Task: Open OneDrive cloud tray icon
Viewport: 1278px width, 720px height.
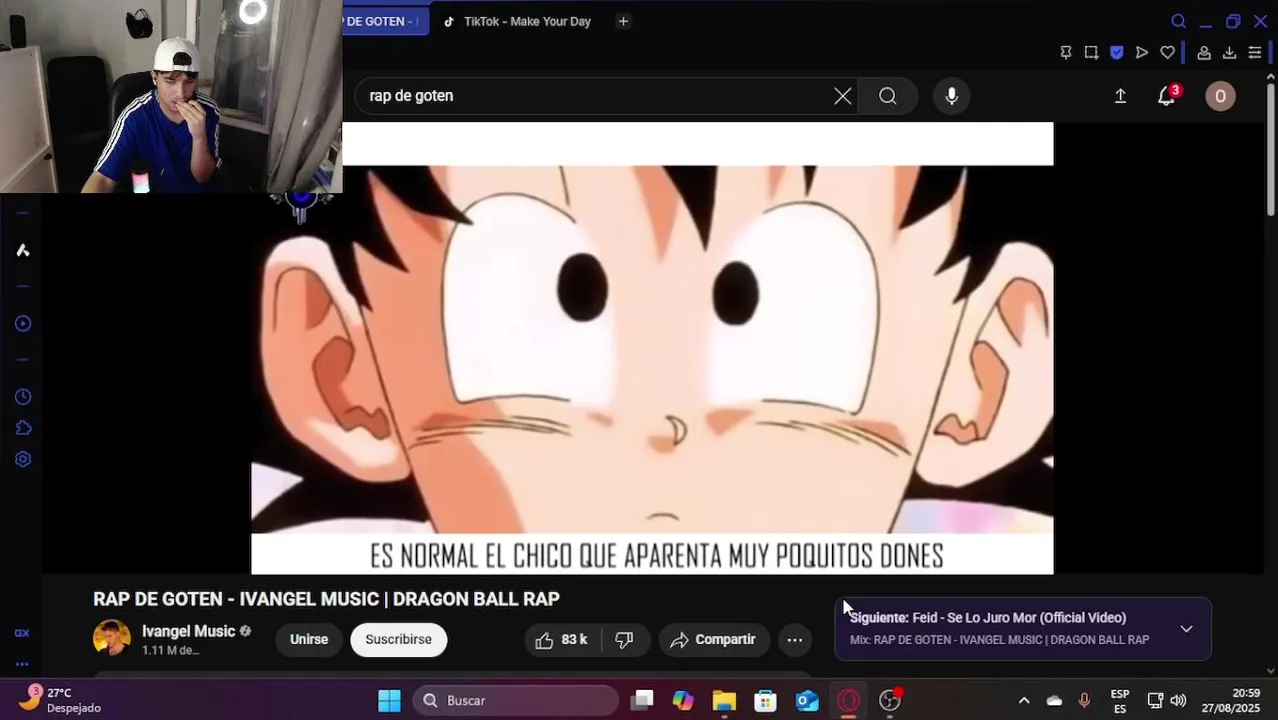Action: point(1054,700)
